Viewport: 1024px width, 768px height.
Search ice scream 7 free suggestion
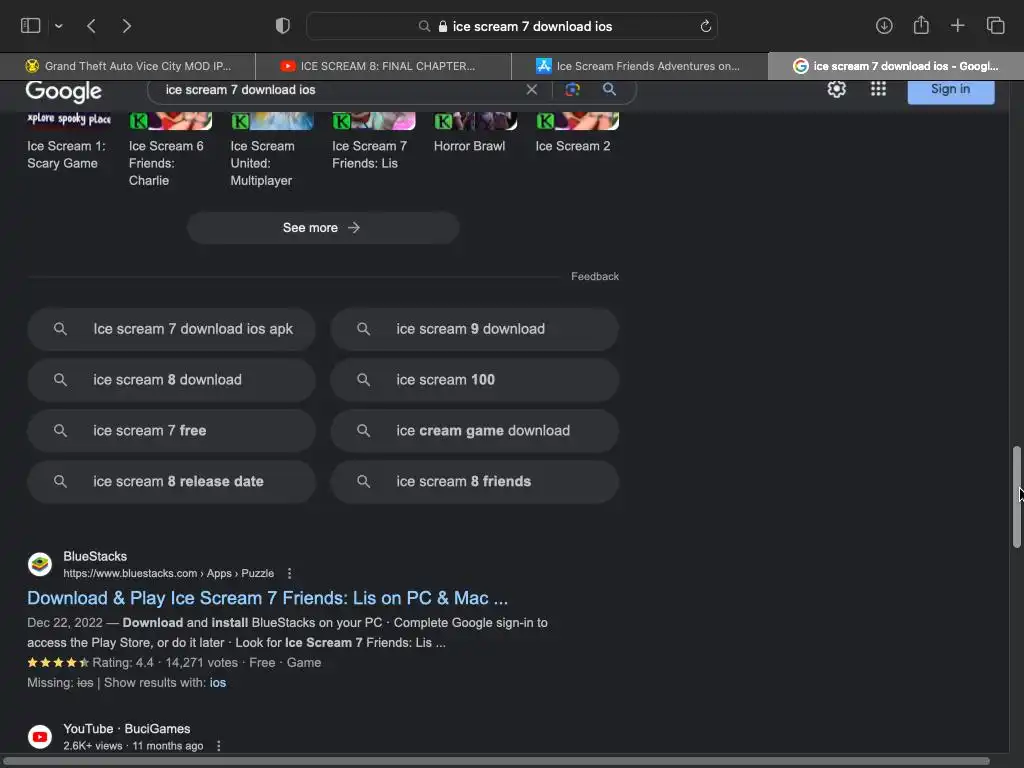171,431
